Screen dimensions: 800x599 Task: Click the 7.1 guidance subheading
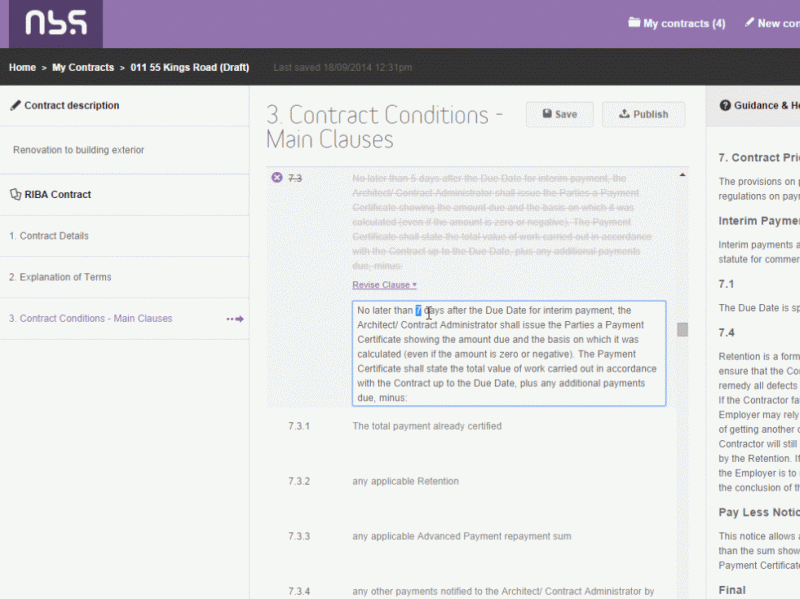[x=726, y=284]
